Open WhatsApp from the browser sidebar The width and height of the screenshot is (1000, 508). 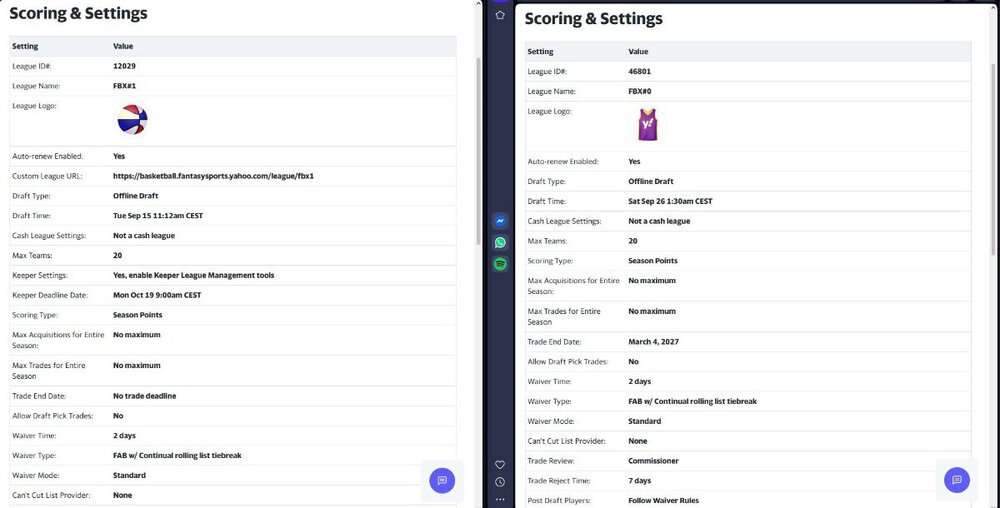[x=500, y=243]
